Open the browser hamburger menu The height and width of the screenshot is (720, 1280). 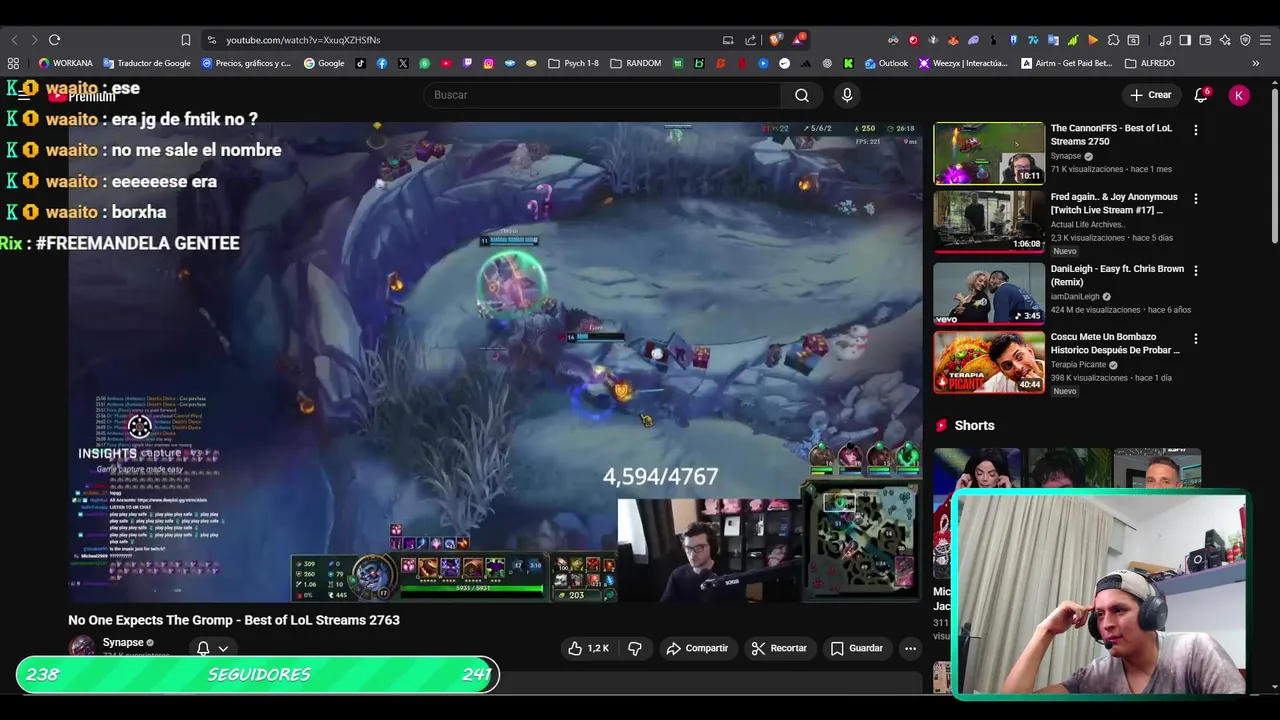1265,40
